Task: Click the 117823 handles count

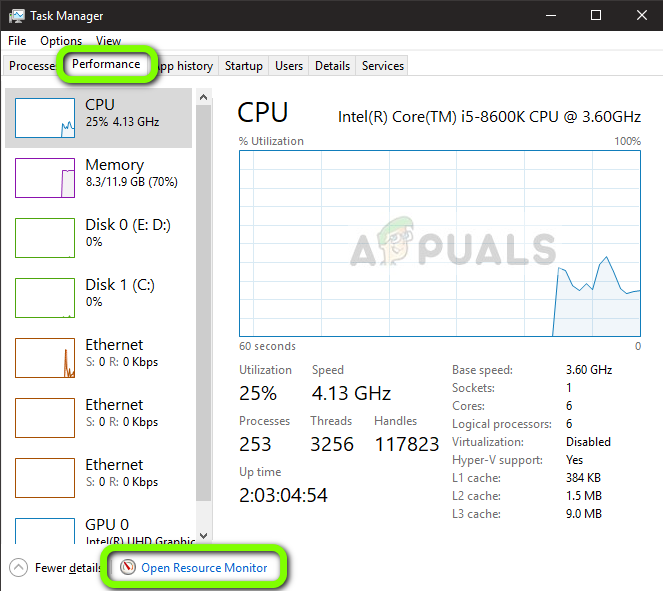Action: click(407, 444)
